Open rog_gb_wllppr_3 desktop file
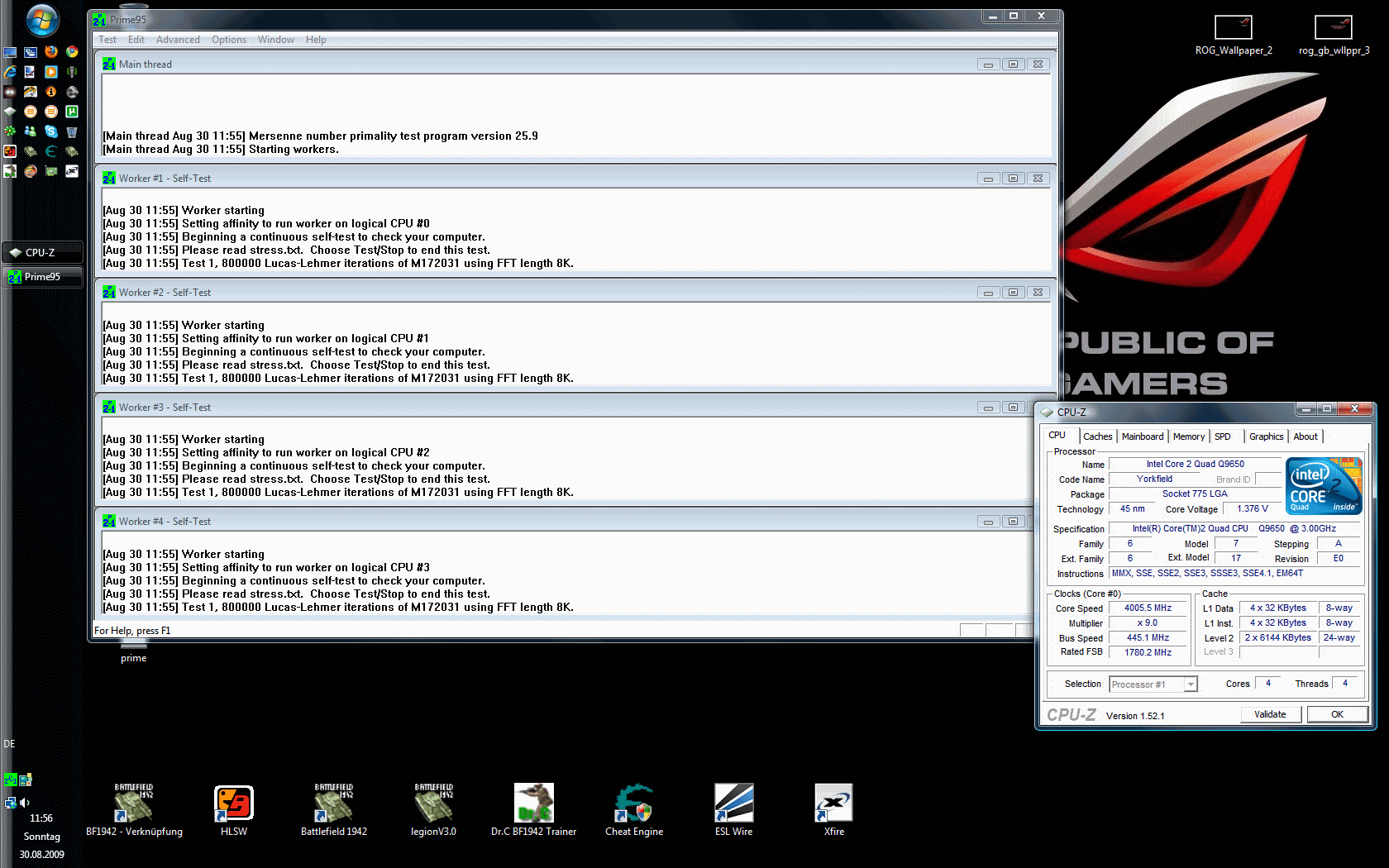Viewport: 1389px width, 868px height. [x=1334, y=36]
